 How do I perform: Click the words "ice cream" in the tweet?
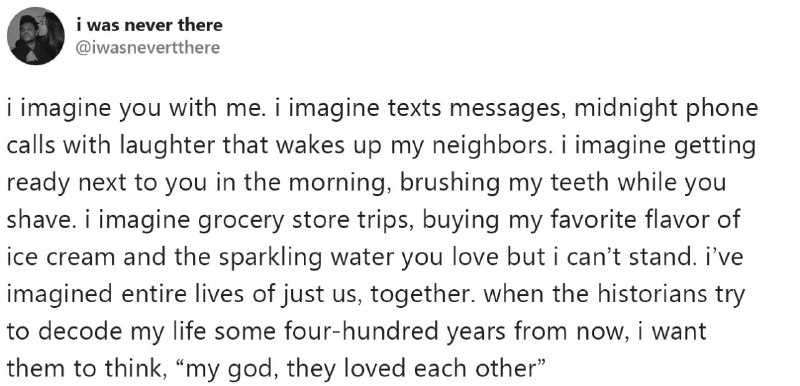61,258
